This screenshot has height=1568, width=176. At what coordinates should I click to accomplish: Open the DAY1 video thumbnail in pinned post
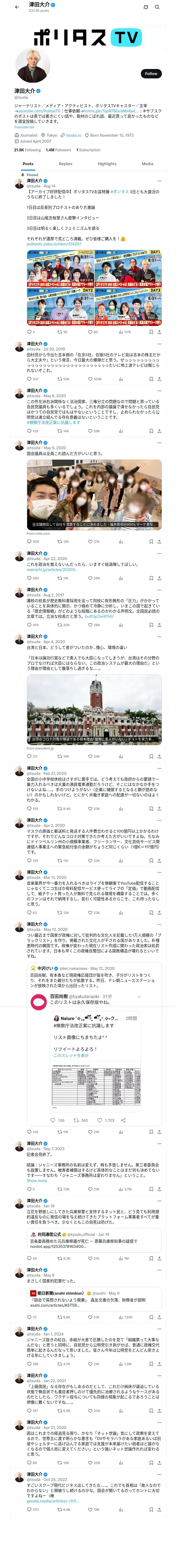coord(128,267)
